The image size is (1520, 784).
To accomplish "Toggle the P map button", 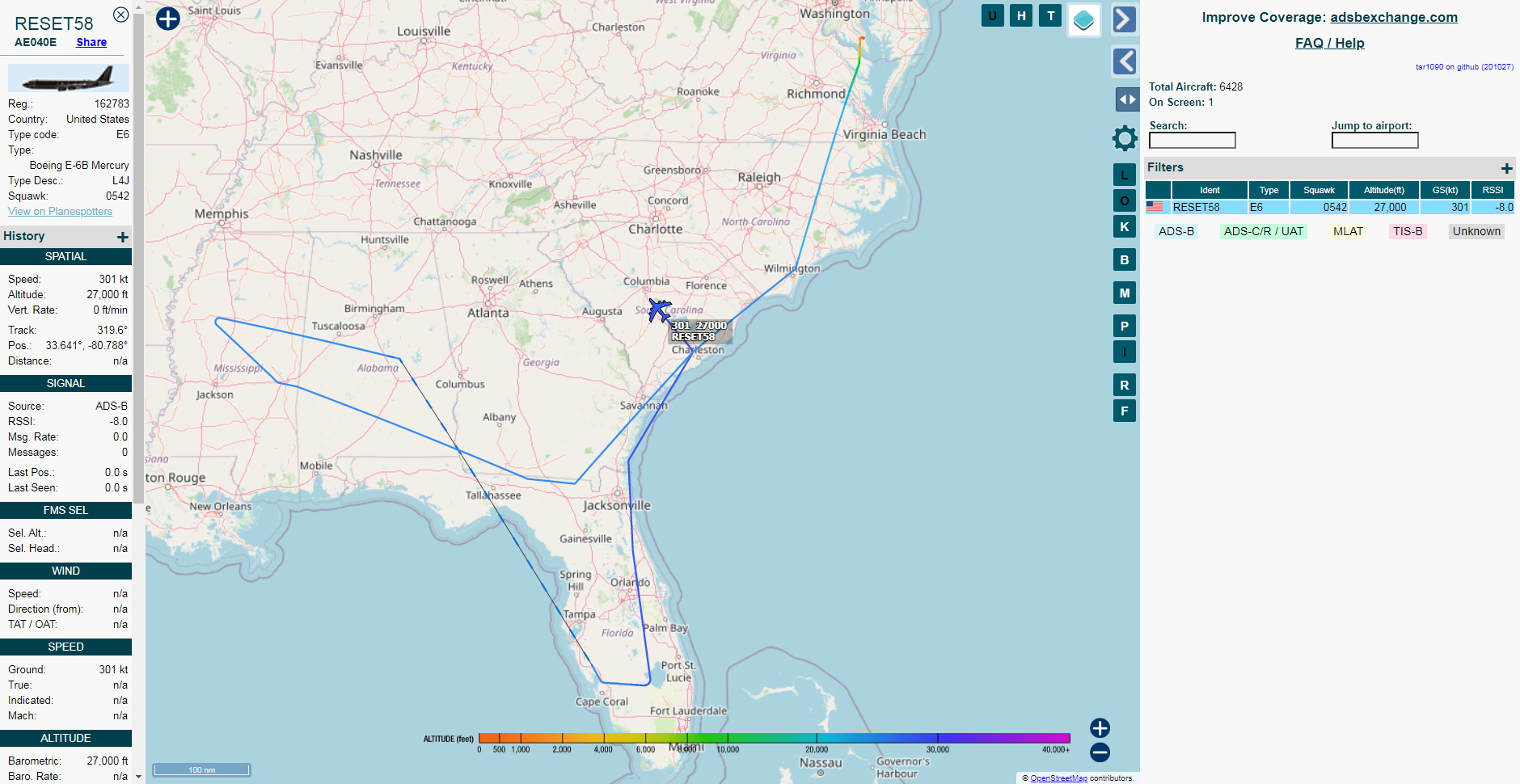I will pyautogui.click(x=1124, y=326).
